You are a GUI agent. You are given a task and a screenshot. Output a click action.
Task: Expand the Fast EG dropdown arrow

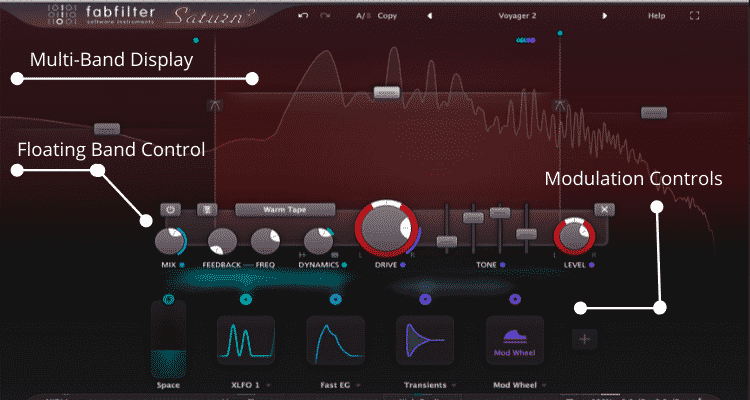coord(359,385)
